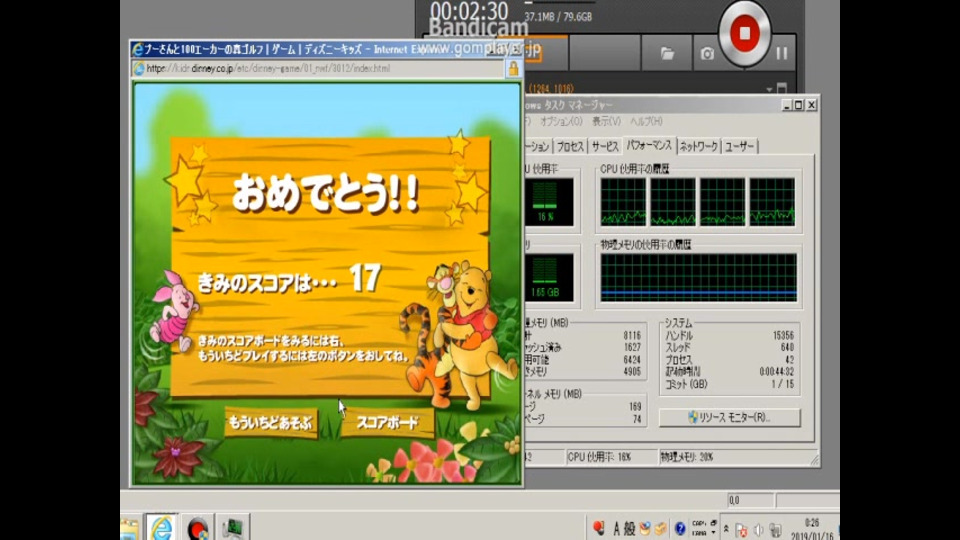This screenshot has height=540, width=960.
Task: Click 物理メモリ: 20% status bar entry
Action: [686, 457]
